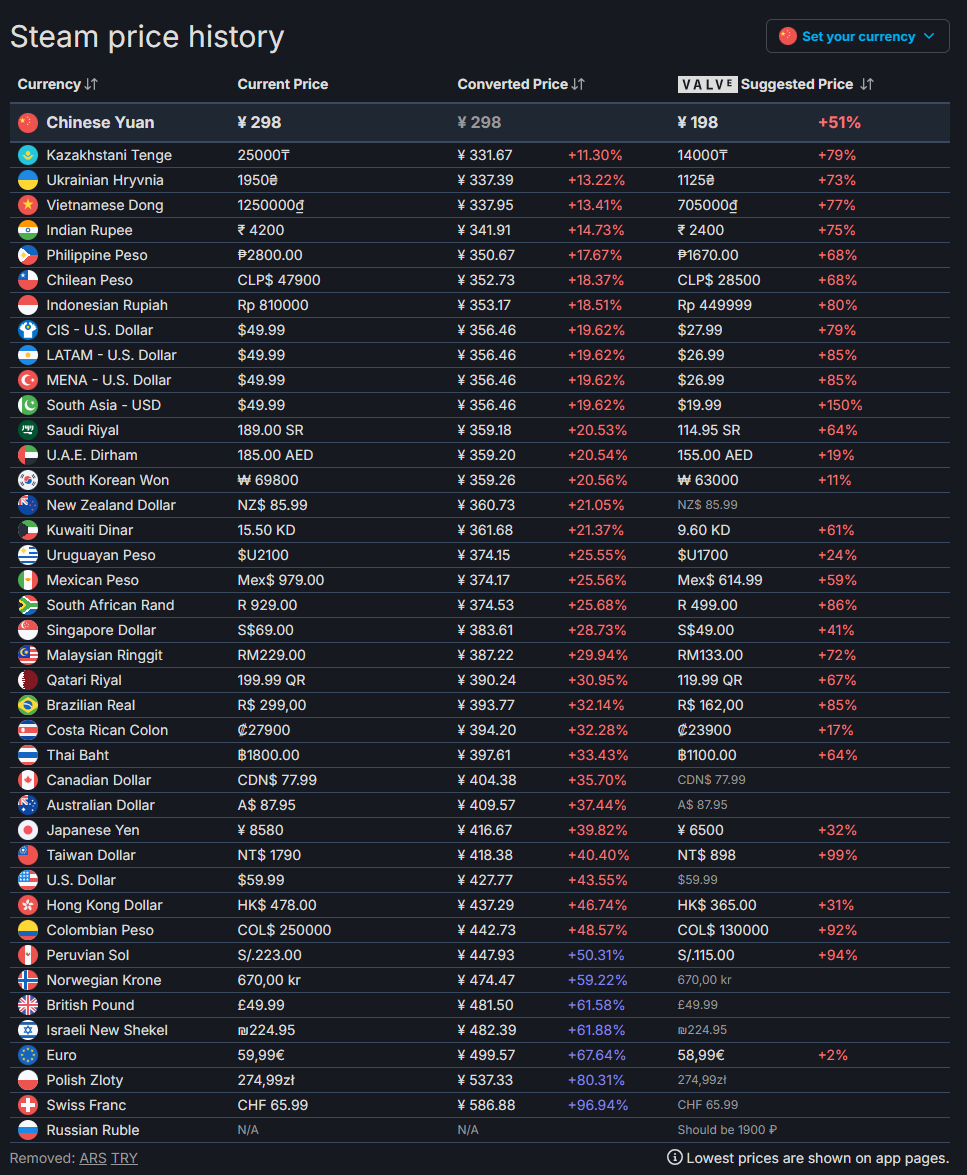Click the info icon near Lowest prices

tap(675, 1158)
